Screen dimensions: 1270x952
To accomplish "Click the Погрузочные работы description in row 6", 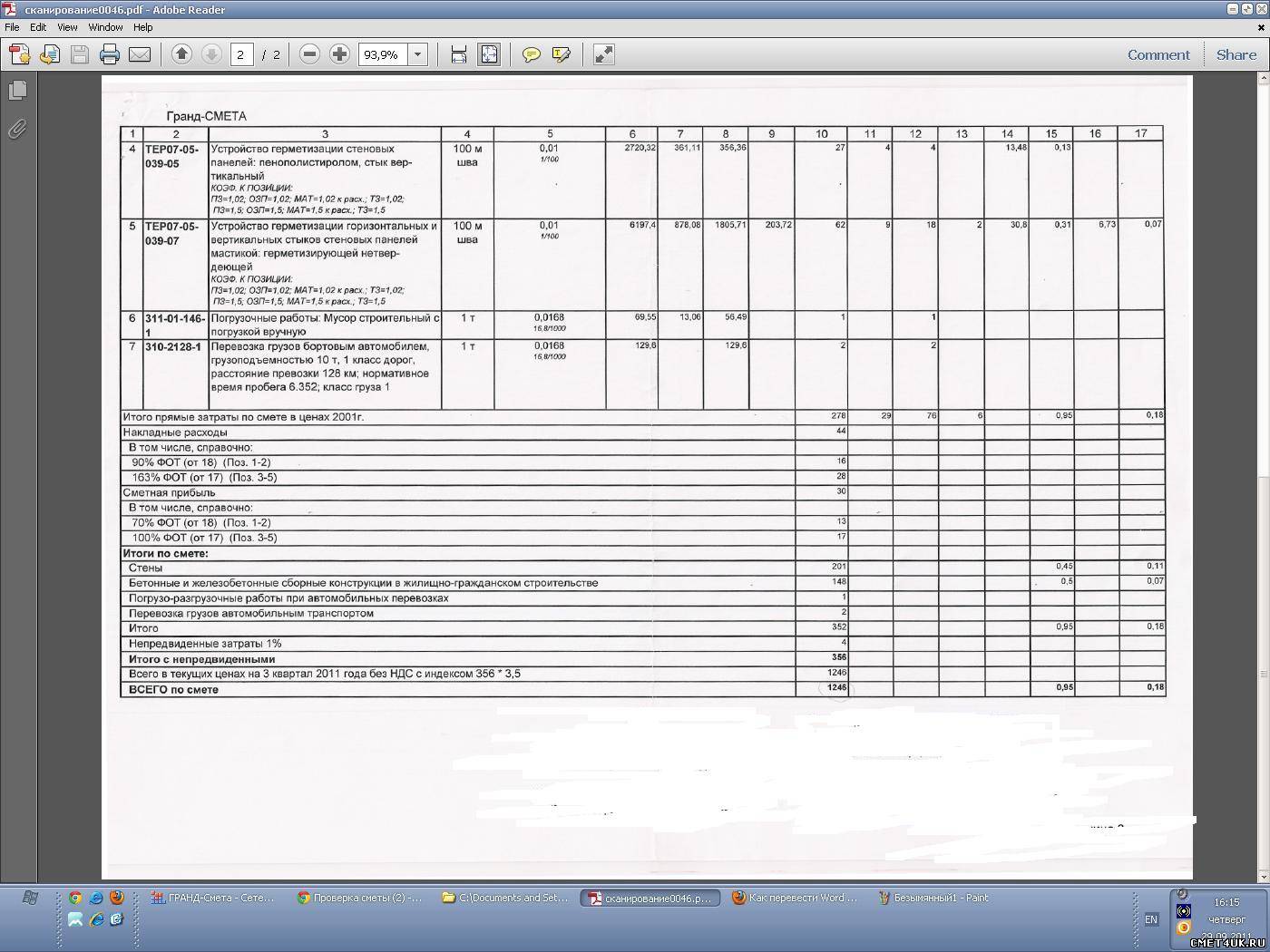I will (x=325, y=325).
